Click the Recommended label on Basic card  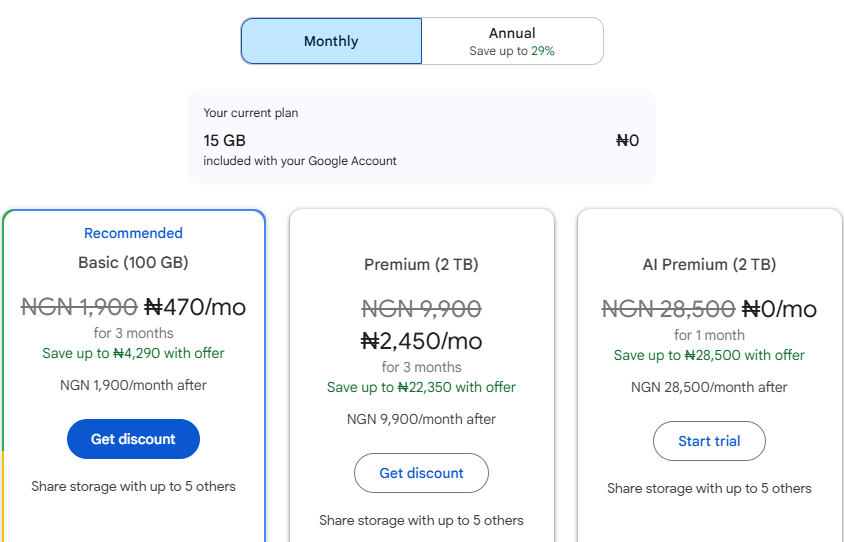click(133, 233)
